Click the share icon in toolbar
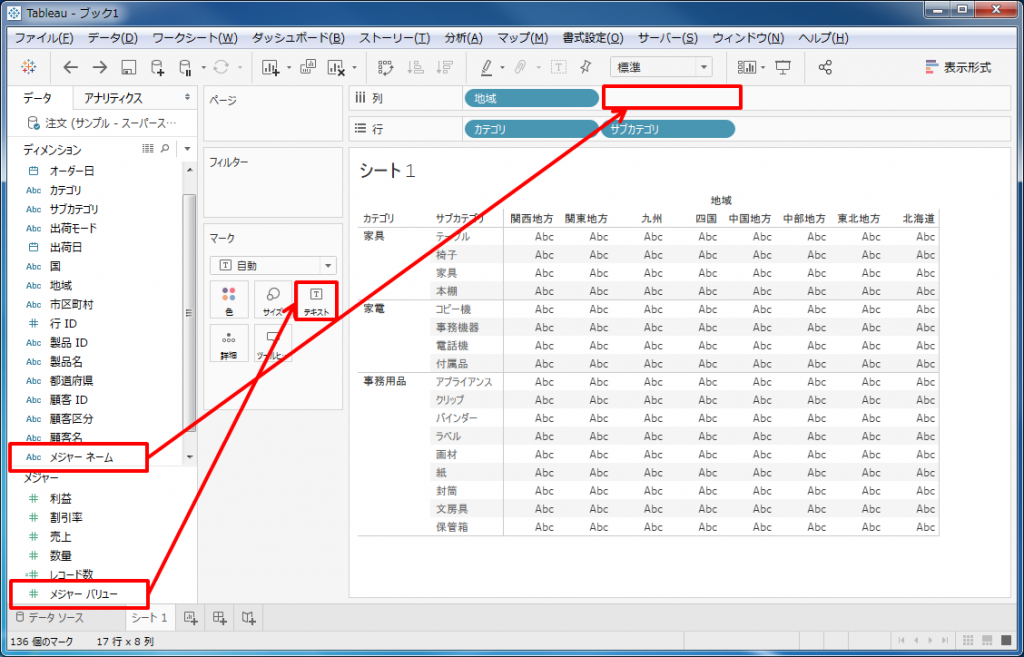Screen dimensions: 1024x657 point(825,67)
